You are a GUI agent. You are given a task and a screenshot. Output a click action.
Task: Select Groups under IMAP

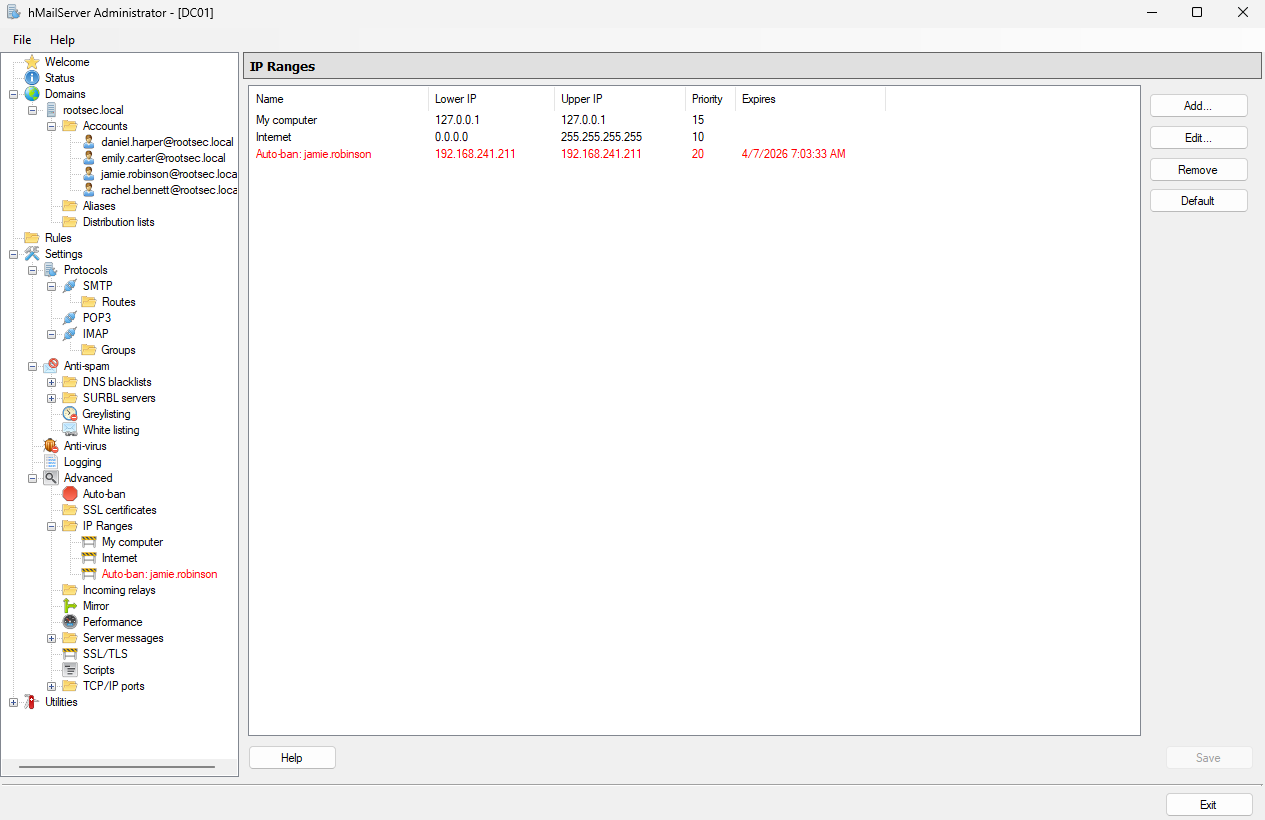(118, 350)
